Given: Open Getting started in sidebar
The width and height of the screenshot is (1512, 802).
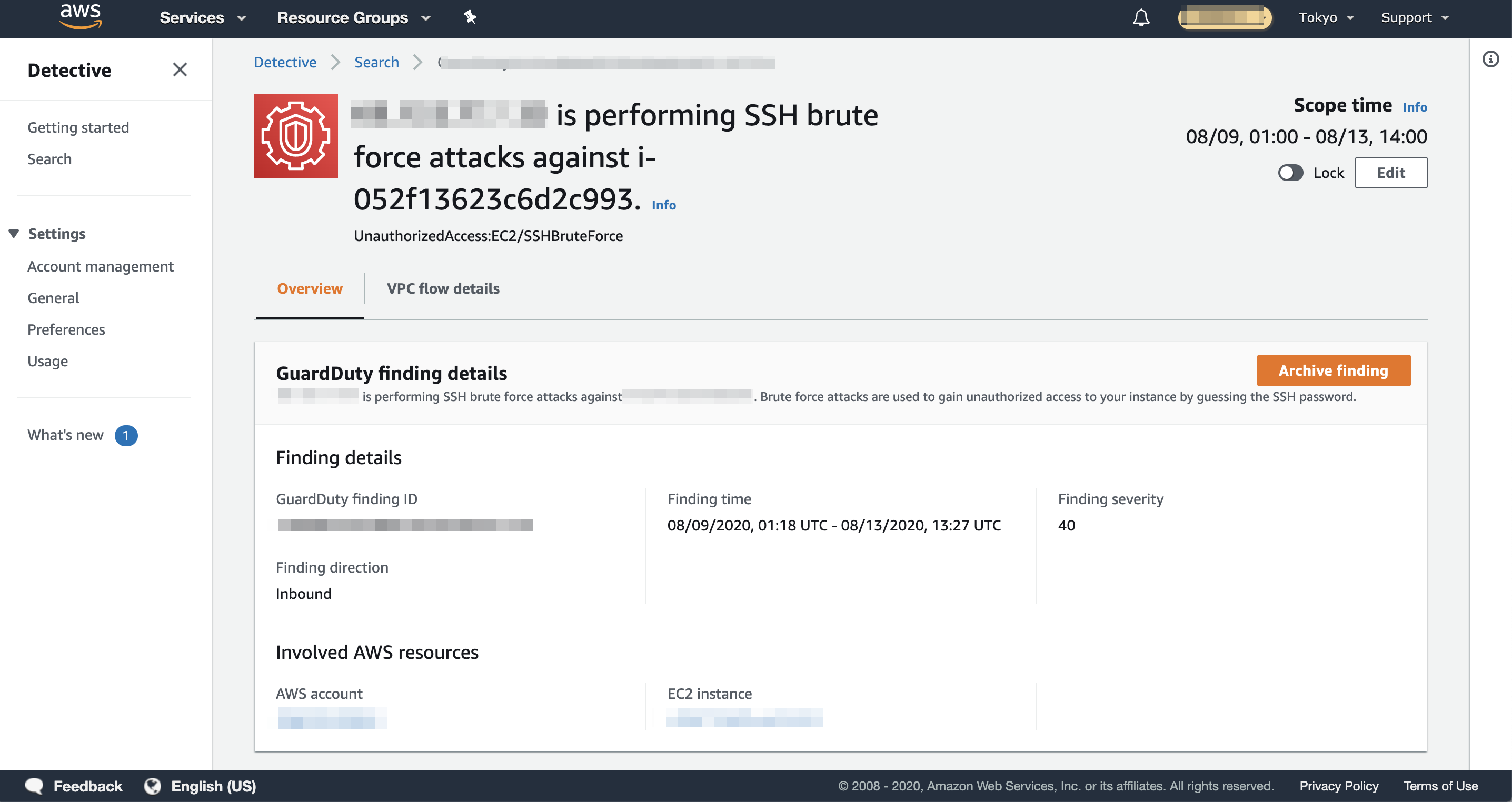Looking at the screenshot, I should click(78, 127).
